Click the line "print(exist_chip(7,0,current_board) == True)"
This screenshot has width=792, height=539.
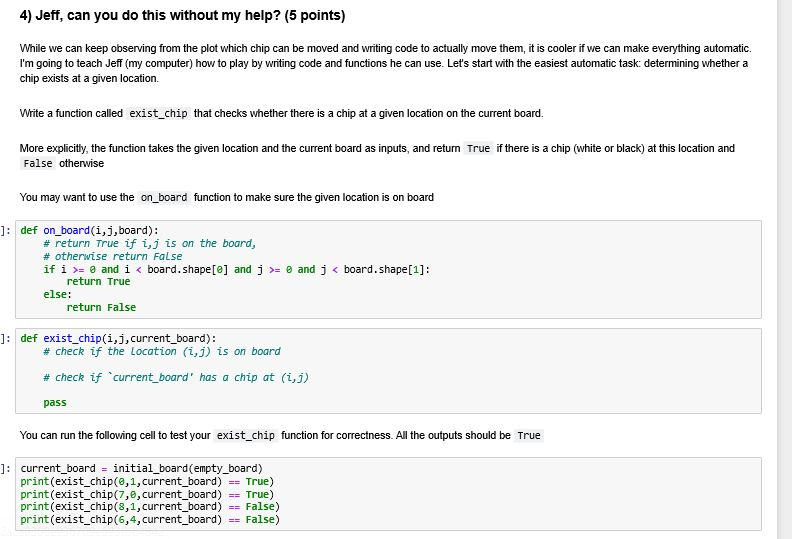click(147, 495)
